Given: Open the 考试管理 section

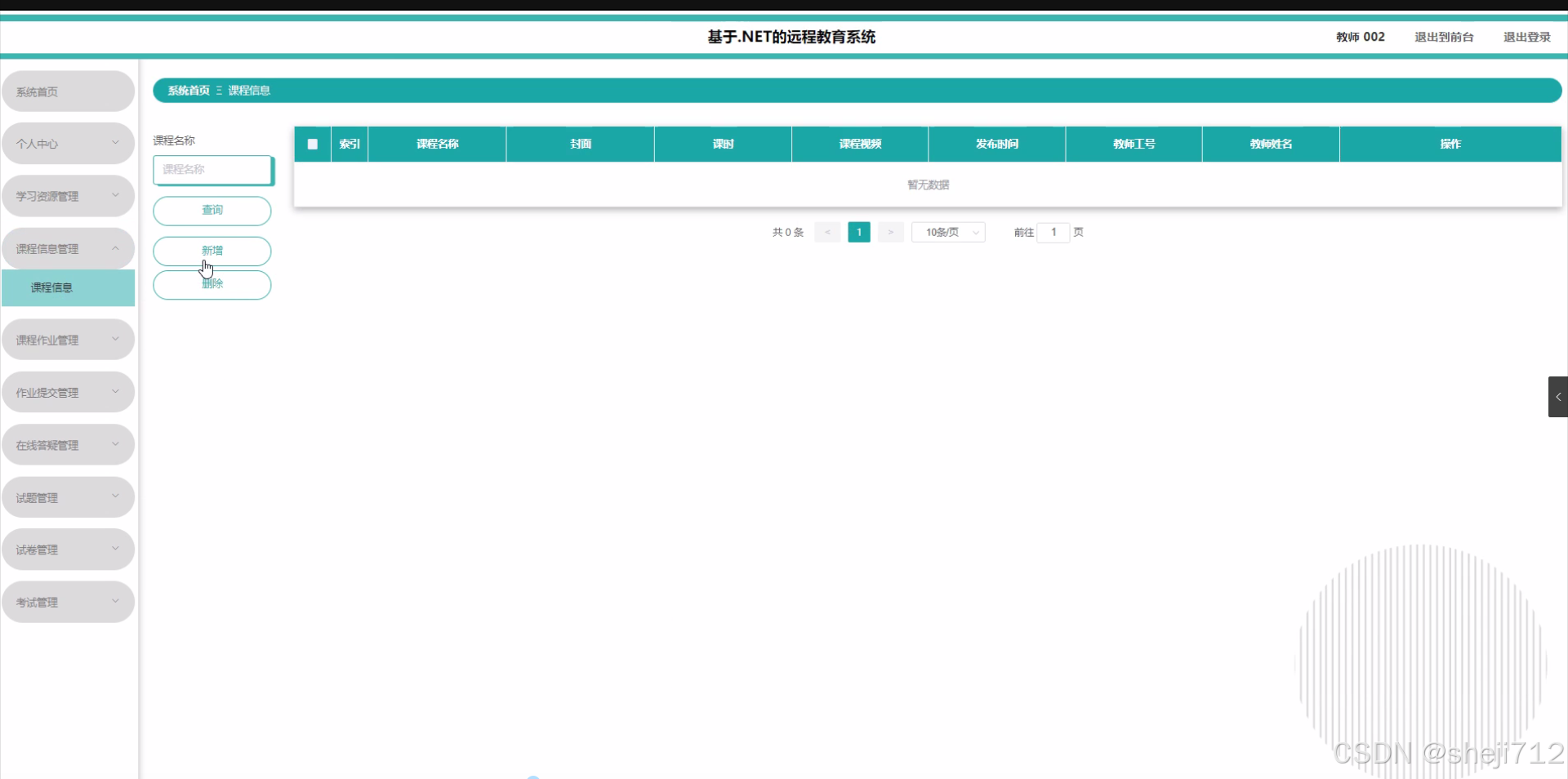Looking at the screenshot, I should click(x=68, y=602).
